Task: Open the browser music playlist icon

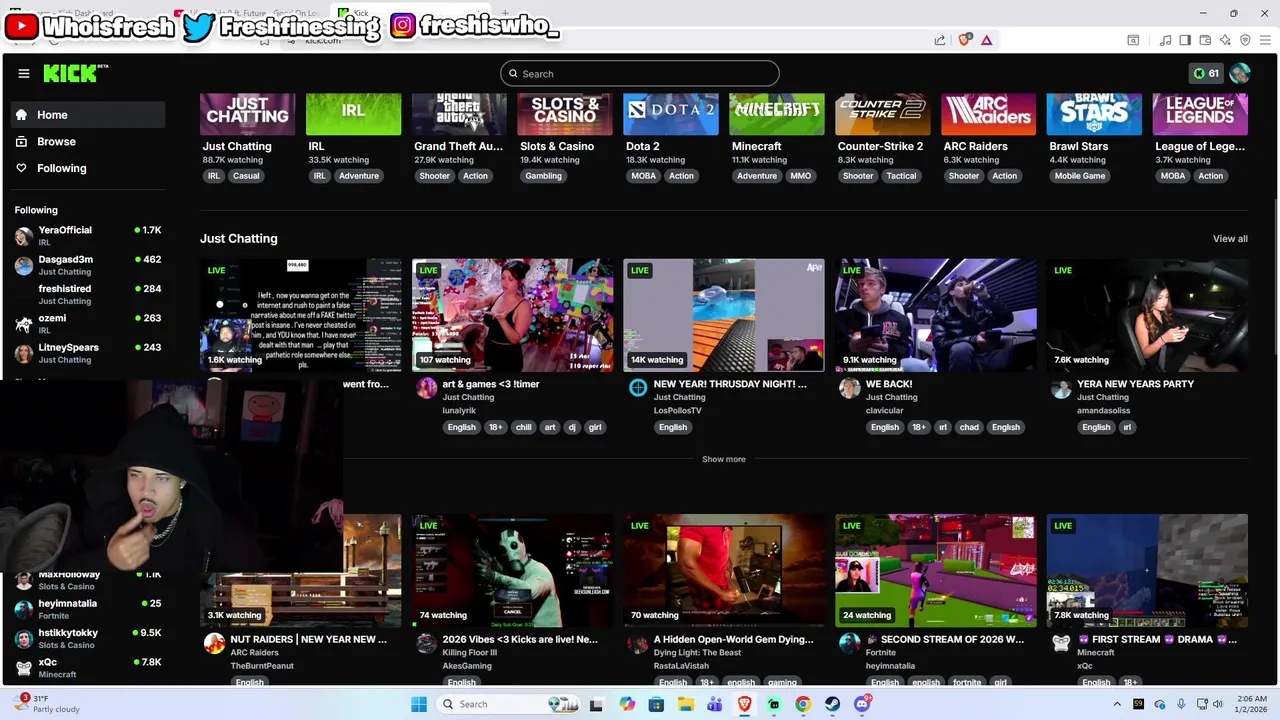Action: tap(1166, 40)
